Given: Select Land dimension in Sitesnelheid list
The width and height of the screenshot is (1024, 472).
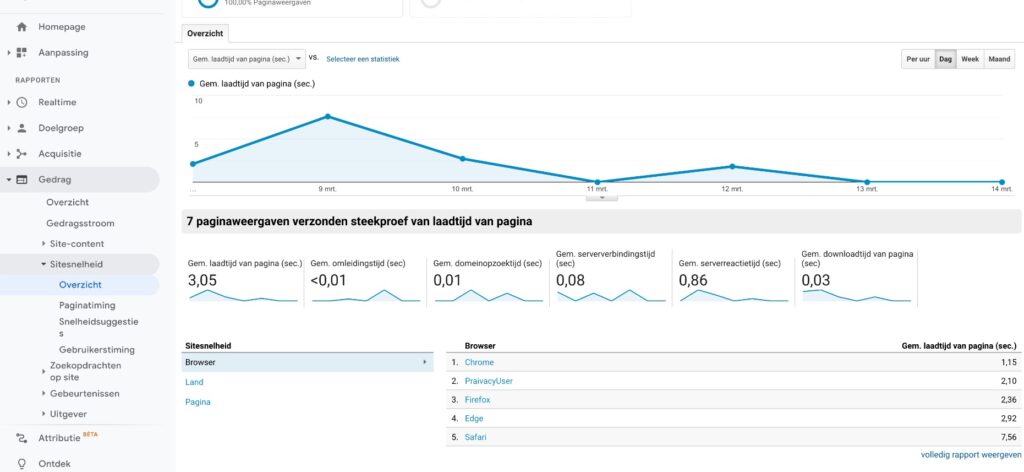Looking at the screenshot, I should [194, 382].
